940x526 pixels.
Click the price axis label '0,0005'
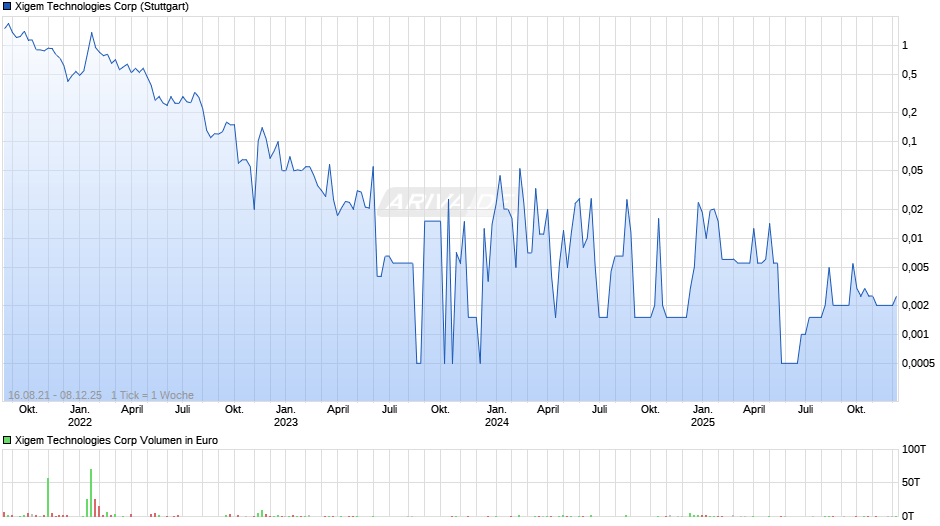[x=918, y=363]
